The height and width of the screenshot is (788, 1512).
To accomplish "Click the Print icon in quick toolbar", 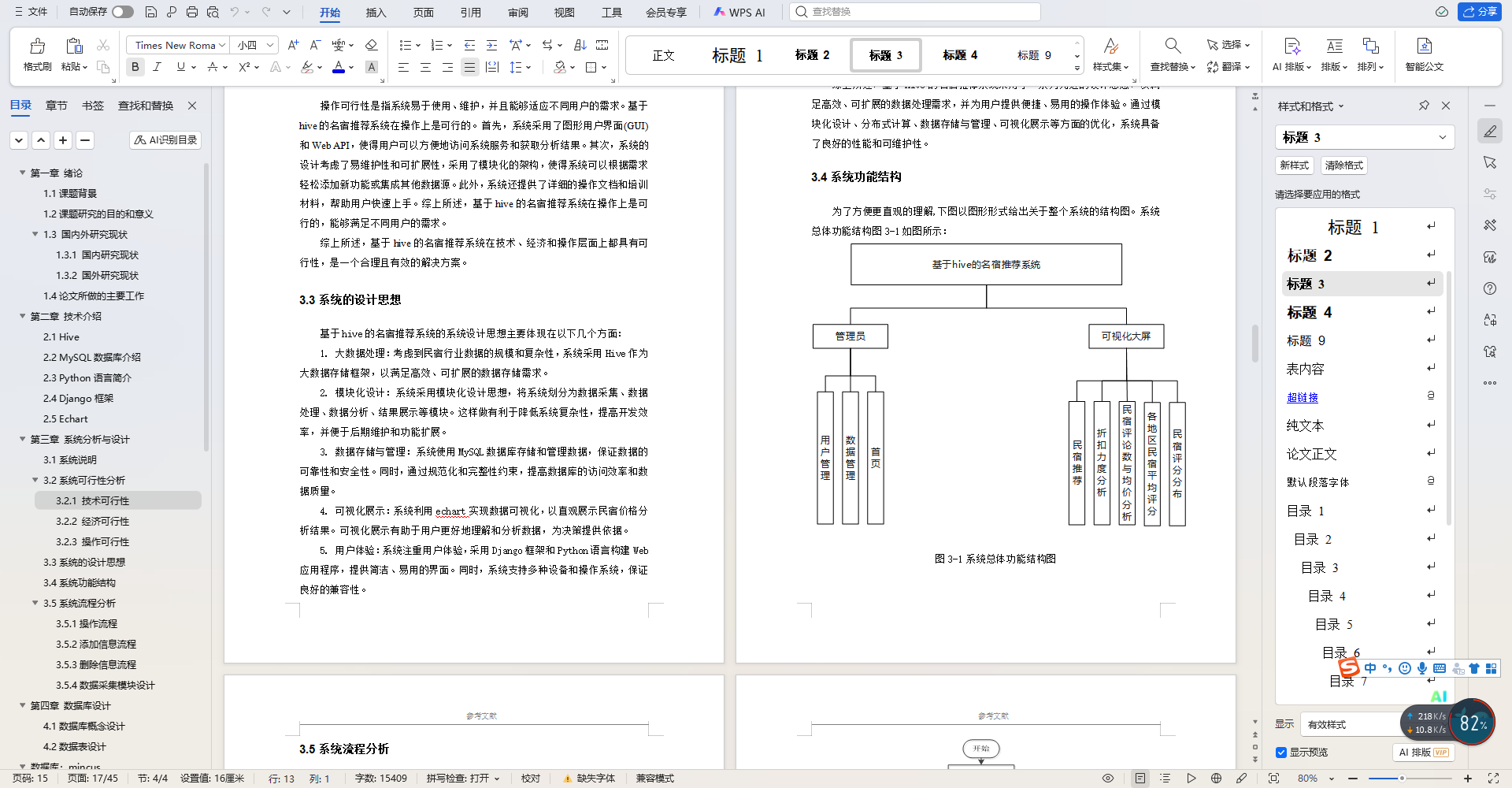I will tap(192, 12).
